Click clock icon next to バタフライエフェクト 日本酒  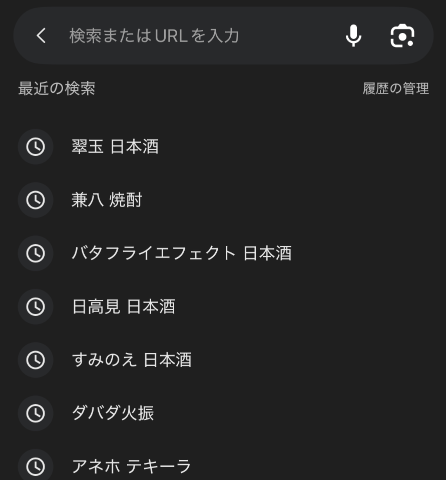pyautogui.click(x=36, y=253)
